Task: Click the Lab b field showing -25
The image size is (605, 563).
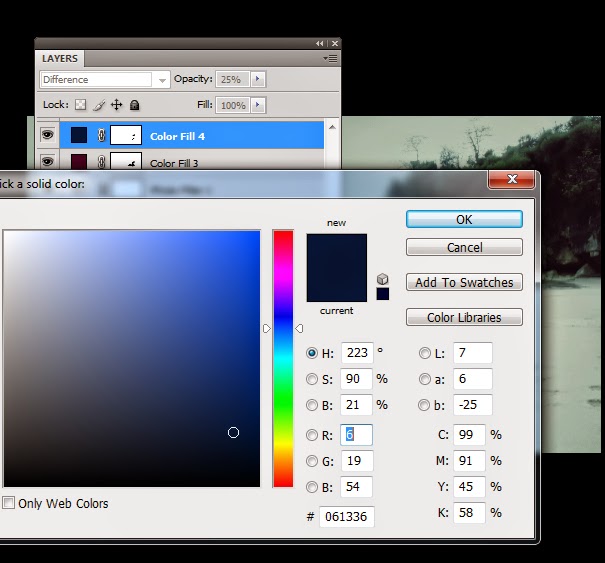Action: [x=473, y=405]
